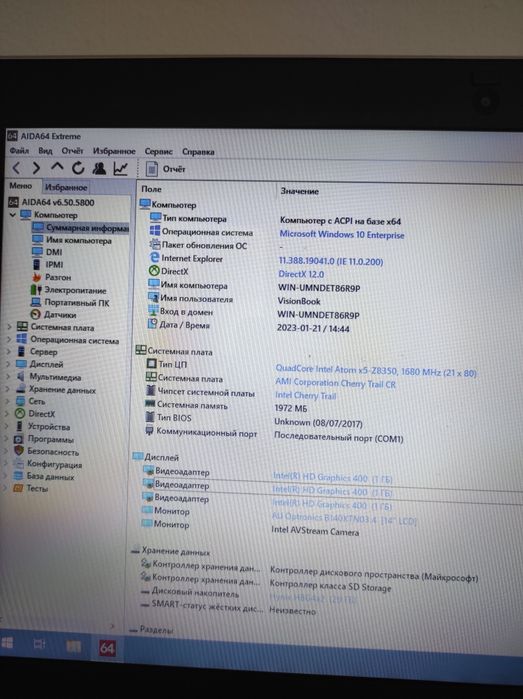Image resolution: width=523 pixels, height=699 pixels.
Task: Go forward with the right arrow toolbar icon
Action: pyautogui.click(x=37, y=168)
